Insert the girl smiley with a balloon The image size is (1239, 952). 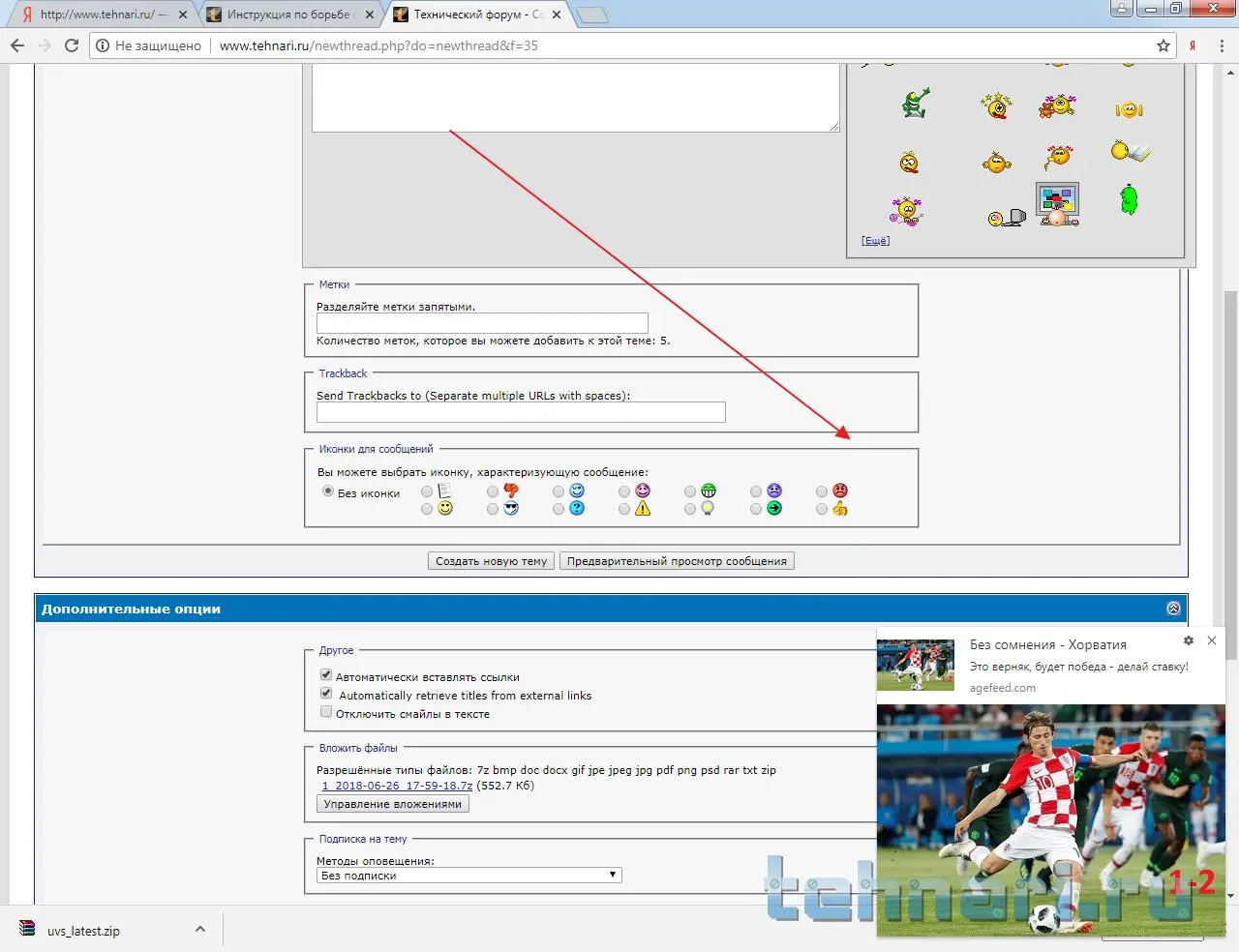click(1058, 156)
